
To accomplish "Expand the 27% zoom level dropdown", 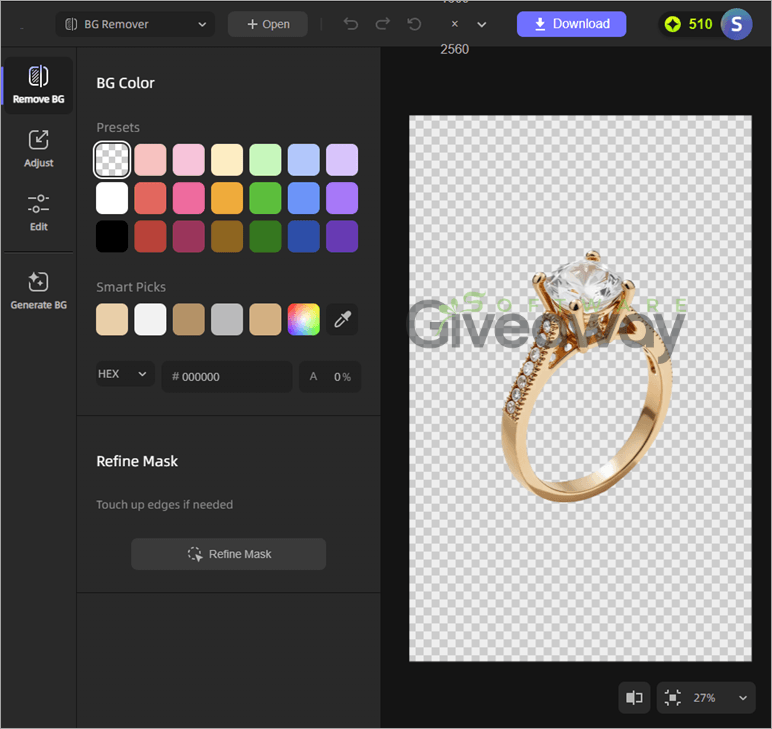I will coord(742,697).
